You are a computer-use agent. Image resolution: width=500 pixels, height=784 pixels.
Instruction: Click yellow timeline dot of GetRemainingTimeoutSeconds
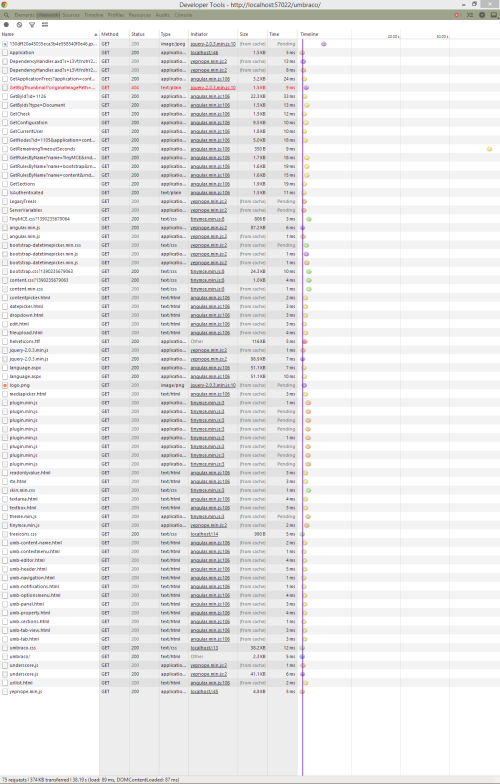[x=490, y=149]
